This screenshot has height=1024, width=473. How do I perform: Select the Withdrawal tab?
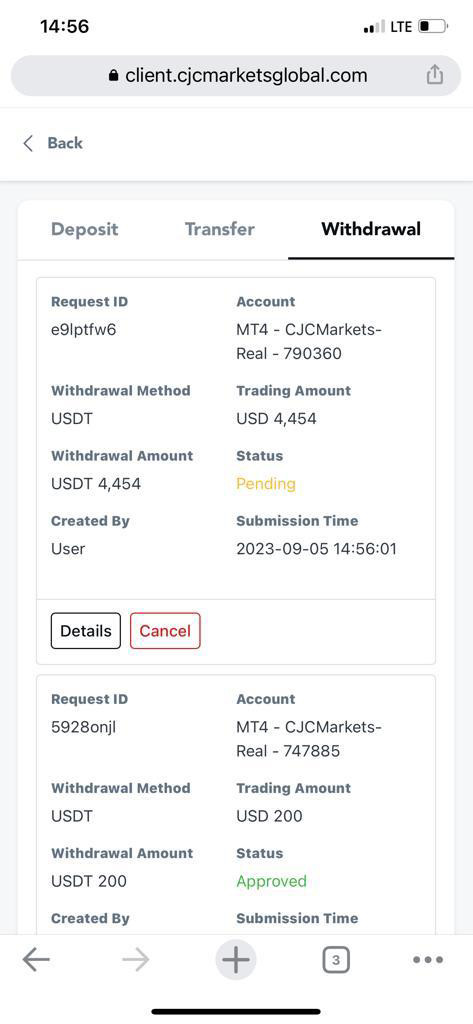click(x=371, y=229)
